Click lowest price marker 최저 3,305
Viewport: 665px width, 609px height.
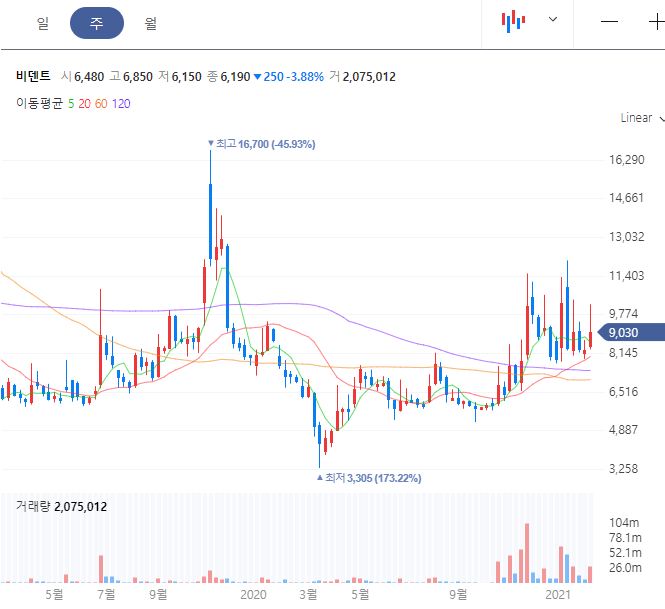point(369,478)
